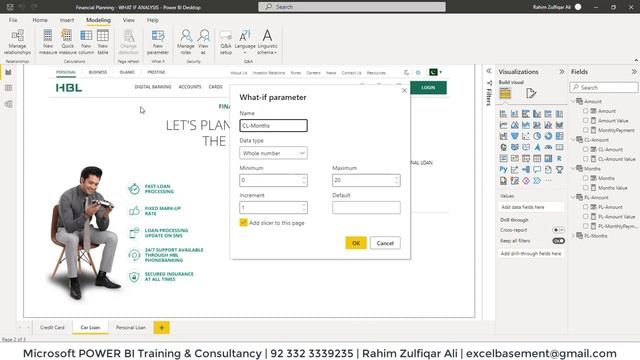Open Q&A setup
Viewport: 640px width, 360px height.
226,42
